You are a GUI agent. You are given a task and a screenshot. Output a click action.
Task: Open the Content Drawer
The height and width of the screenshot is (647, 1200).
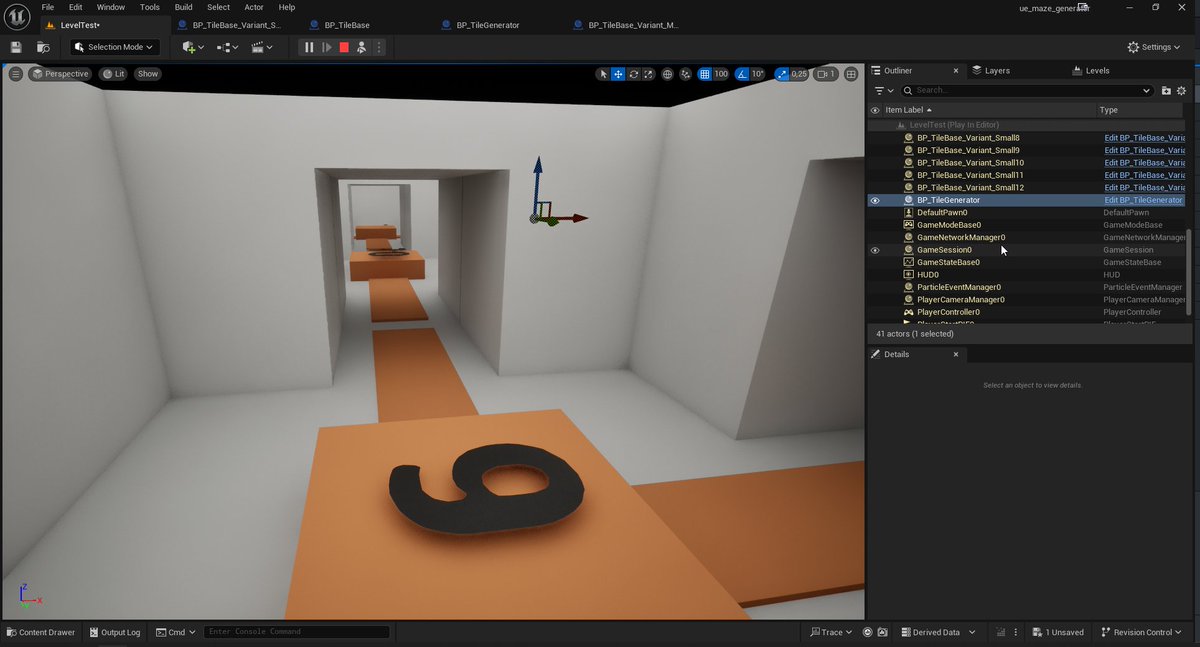pyautogui.click(x=40, y=632)
